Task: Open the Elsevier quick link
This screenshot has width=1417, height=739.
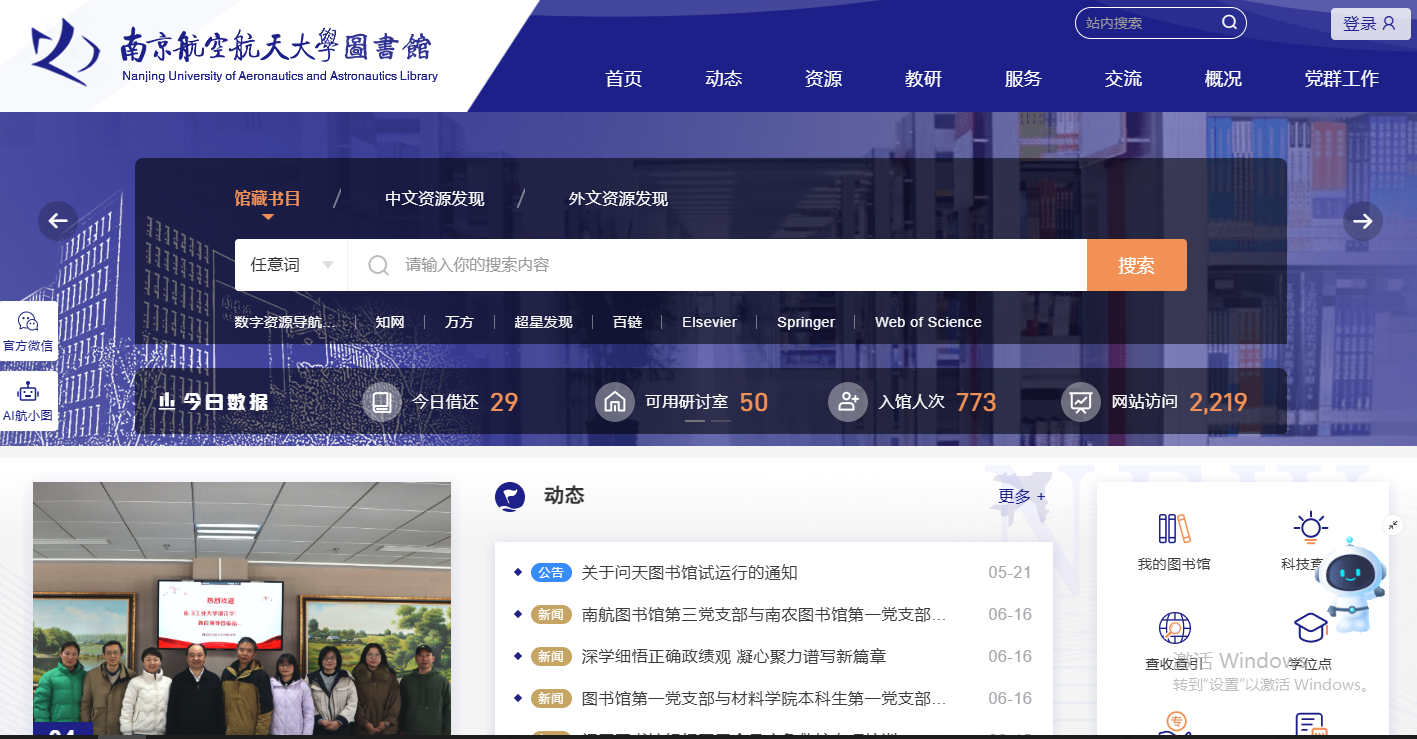Action: tap(709, 322)
